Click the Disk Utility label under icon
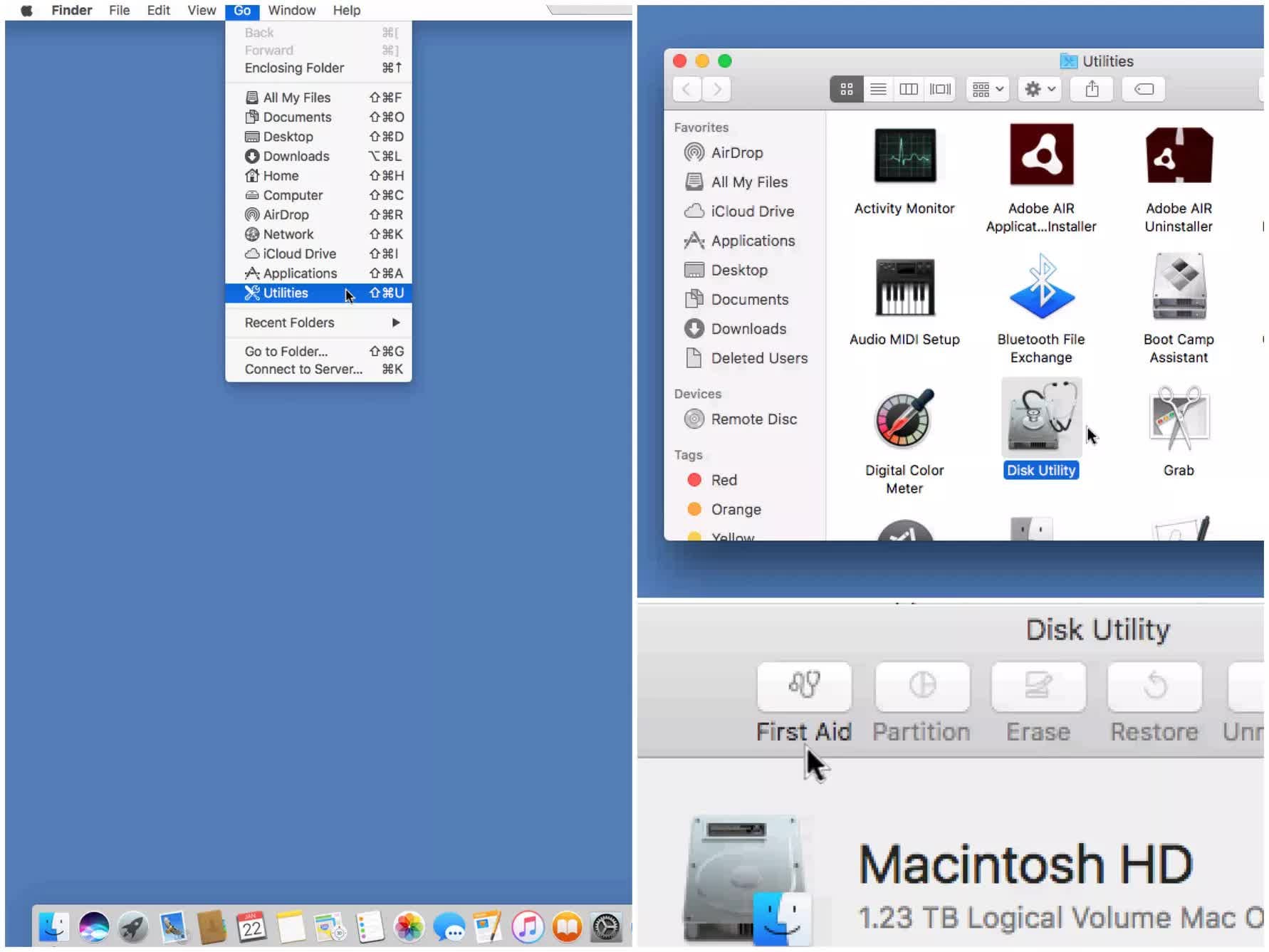This screenshot has width=1269, height=952. coord(1041,471)
